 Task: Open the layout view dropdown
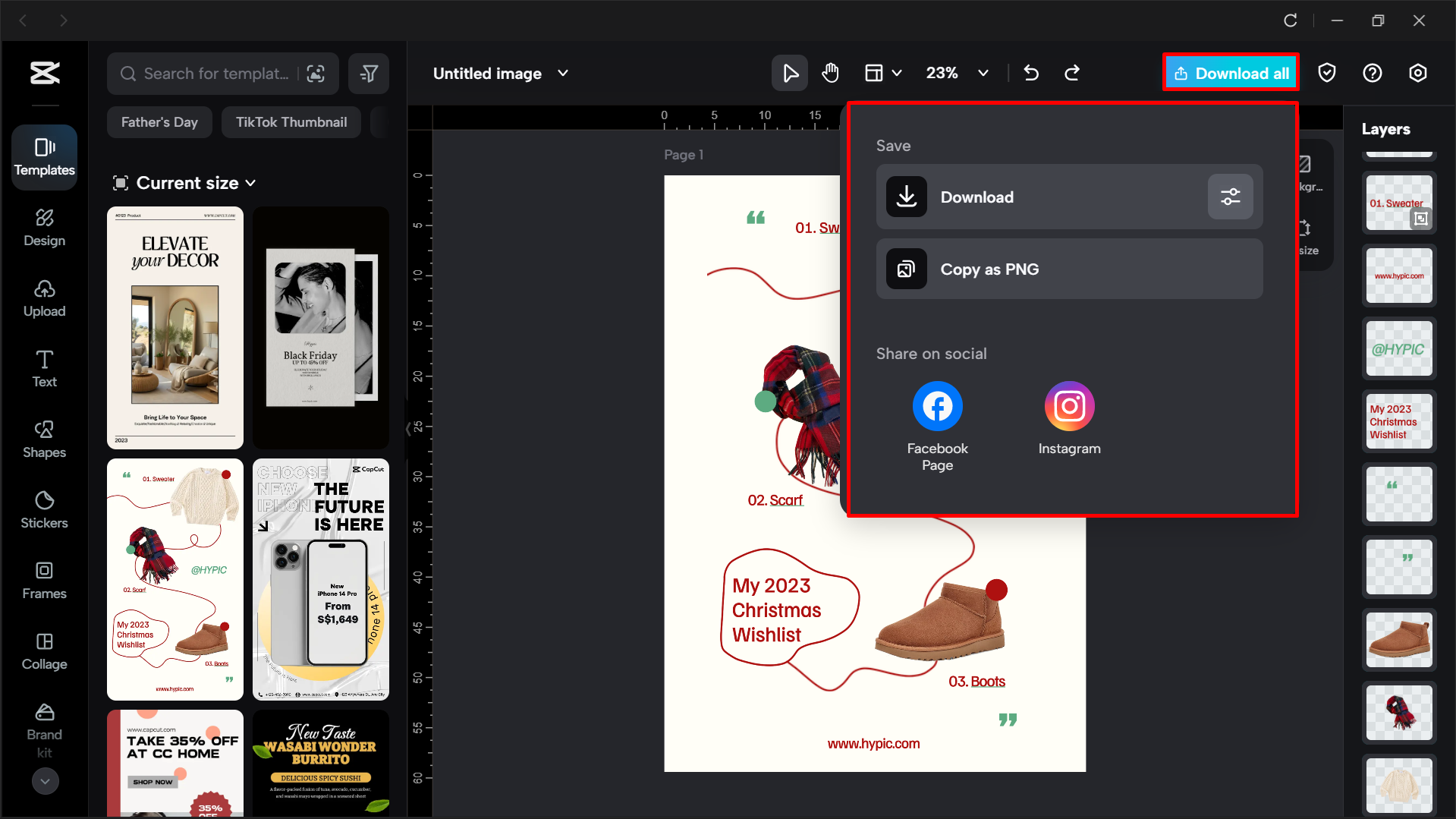pyautogui.click(x=883, y=73)
